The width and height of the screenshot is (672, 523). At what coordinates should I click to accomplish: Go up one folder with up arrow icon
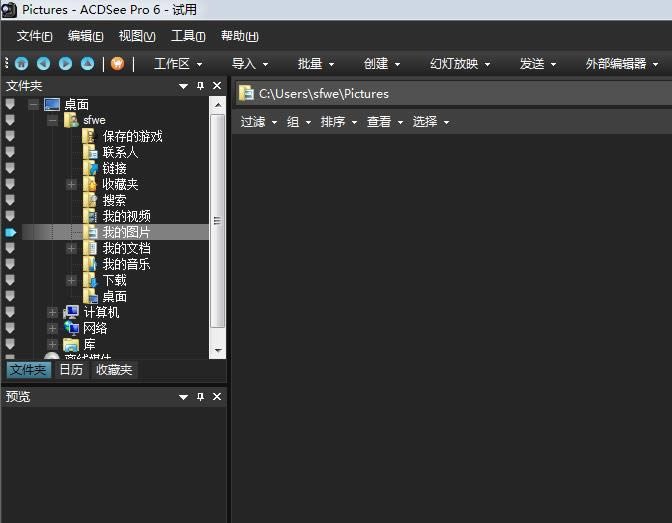[87, 64]
